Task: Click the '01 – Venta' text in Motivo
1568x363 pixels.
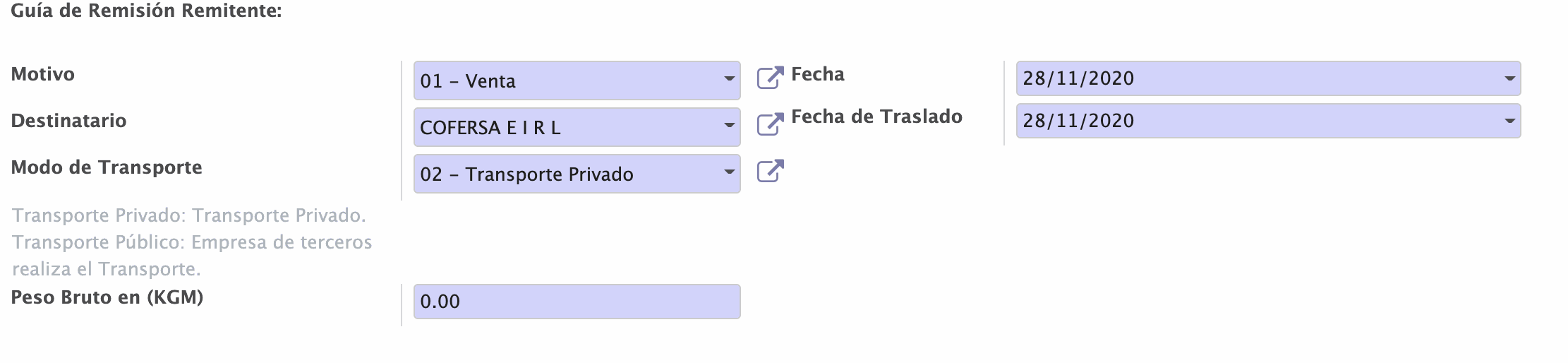Action: click(x=468, y=81)
